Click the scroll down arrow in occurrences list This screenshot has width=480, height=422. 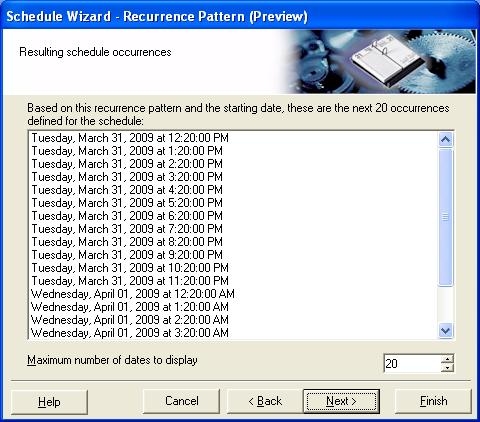(446, 331)
